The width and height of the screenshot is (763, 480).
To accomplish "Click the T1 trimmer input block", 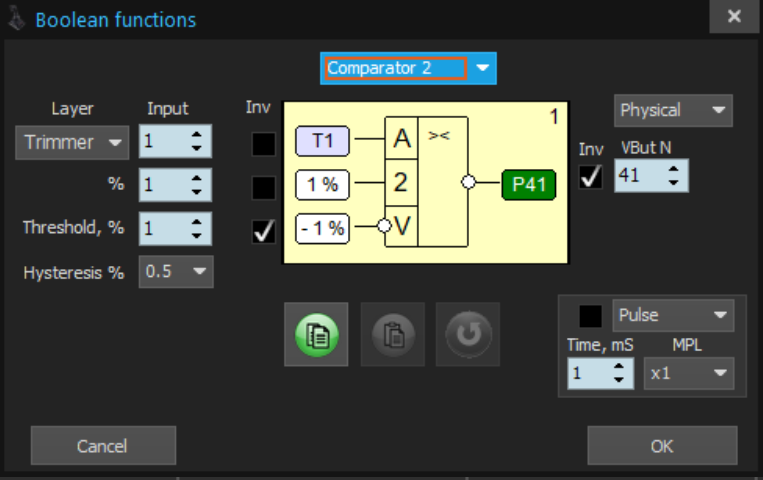I will point(322,141).
